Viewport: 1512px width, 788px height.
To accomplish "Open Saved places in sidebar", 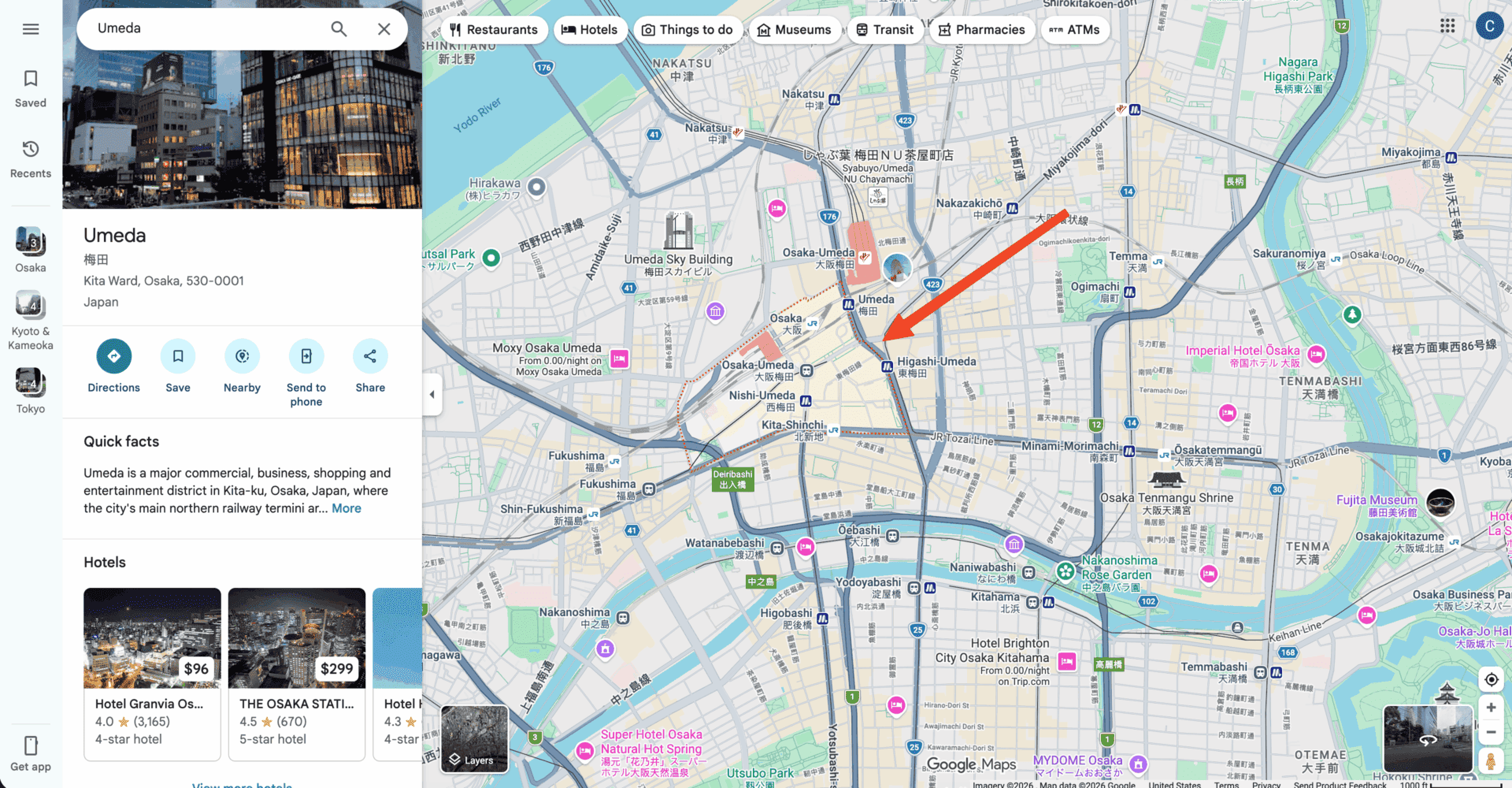I will (31, 87).
